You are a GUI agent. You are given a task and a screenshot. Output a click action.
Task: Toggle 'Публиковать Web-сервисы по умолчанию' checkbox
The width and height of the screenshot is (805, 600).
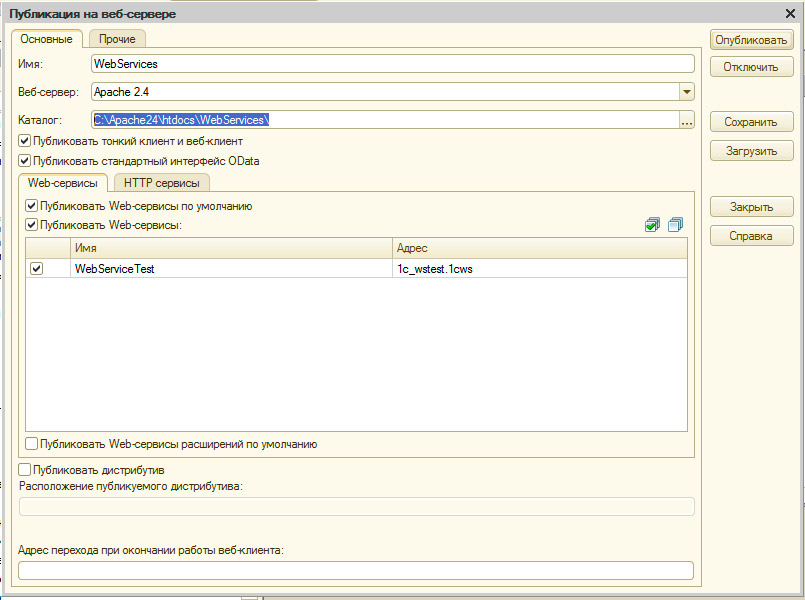31,206
